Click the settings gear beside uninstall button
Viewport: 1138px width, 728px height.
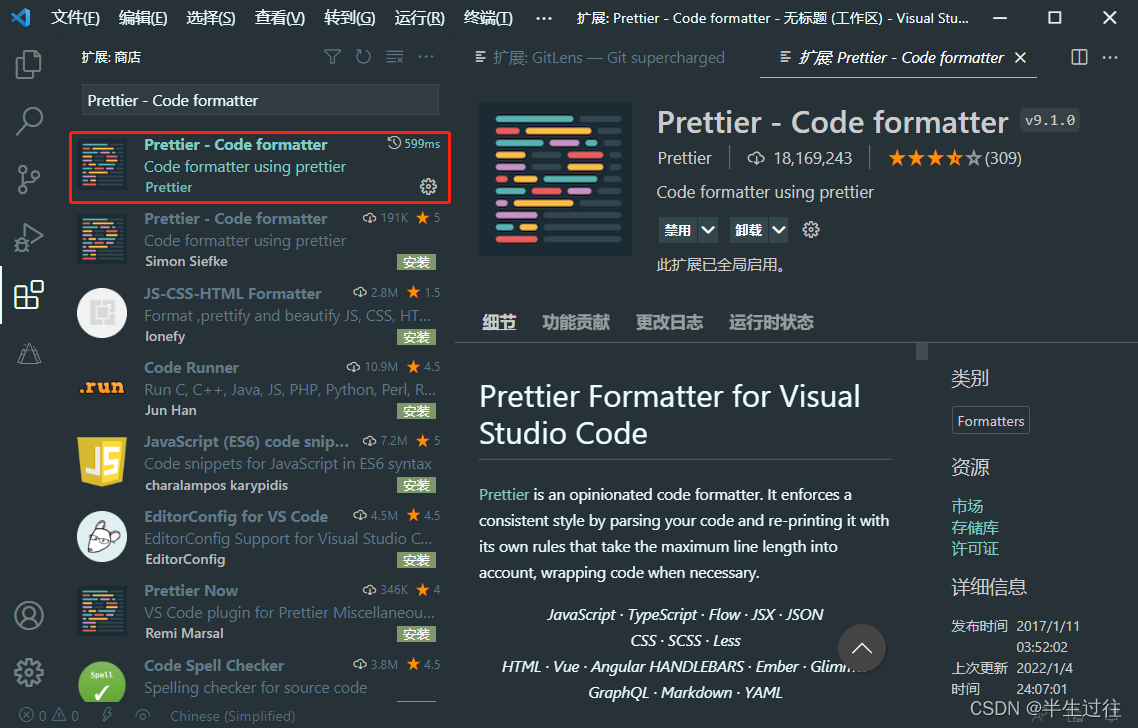tap(811, 230)
